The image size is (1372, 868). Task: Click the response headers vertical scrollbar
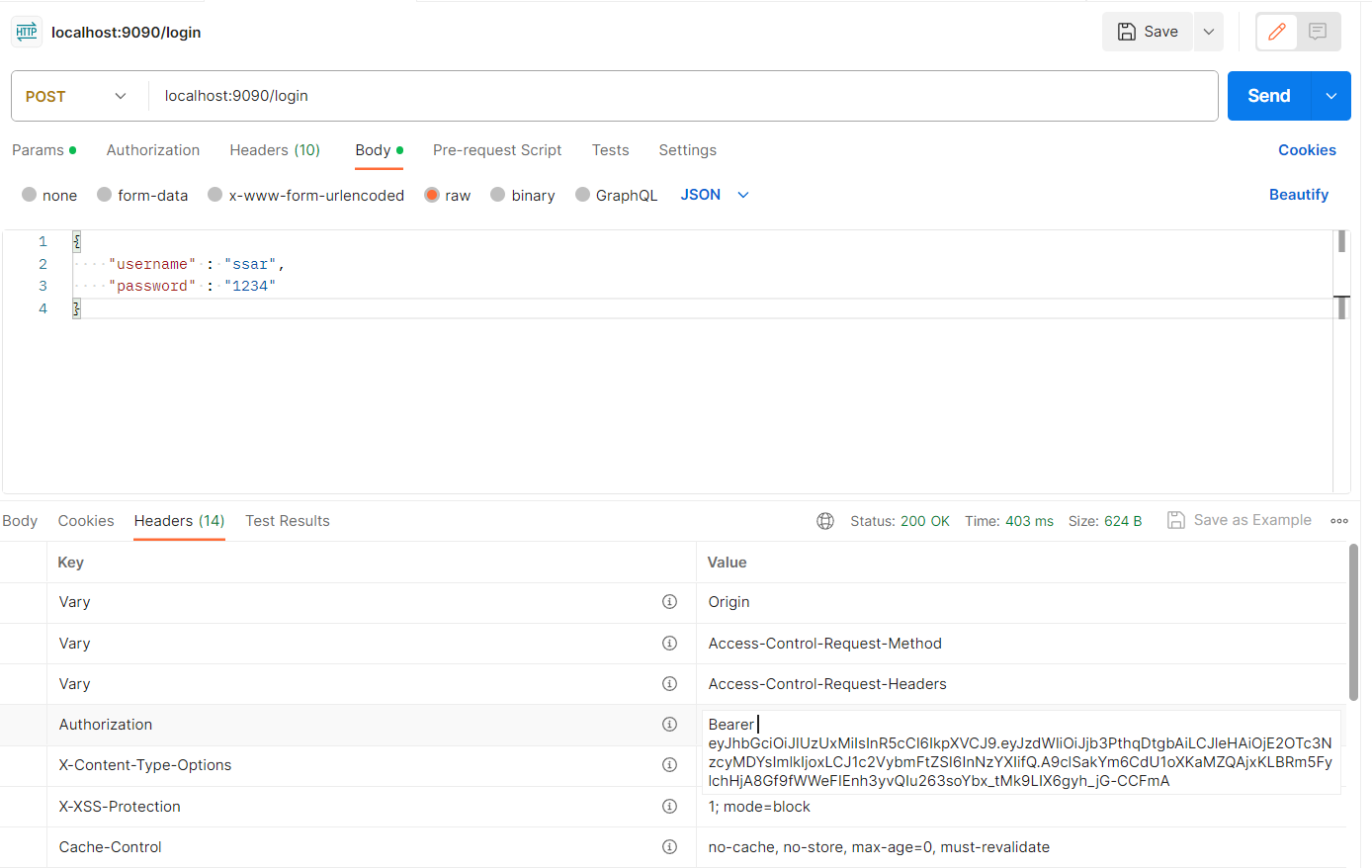1353,622
